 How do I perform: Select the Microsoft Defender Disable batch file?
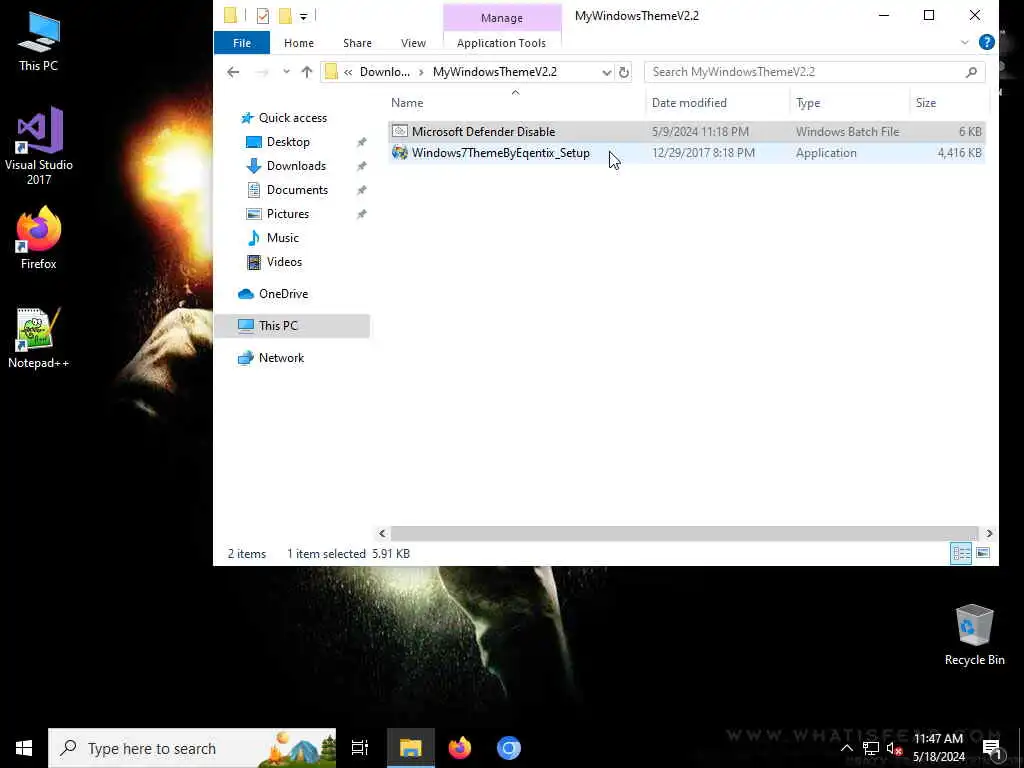point(686,131)
